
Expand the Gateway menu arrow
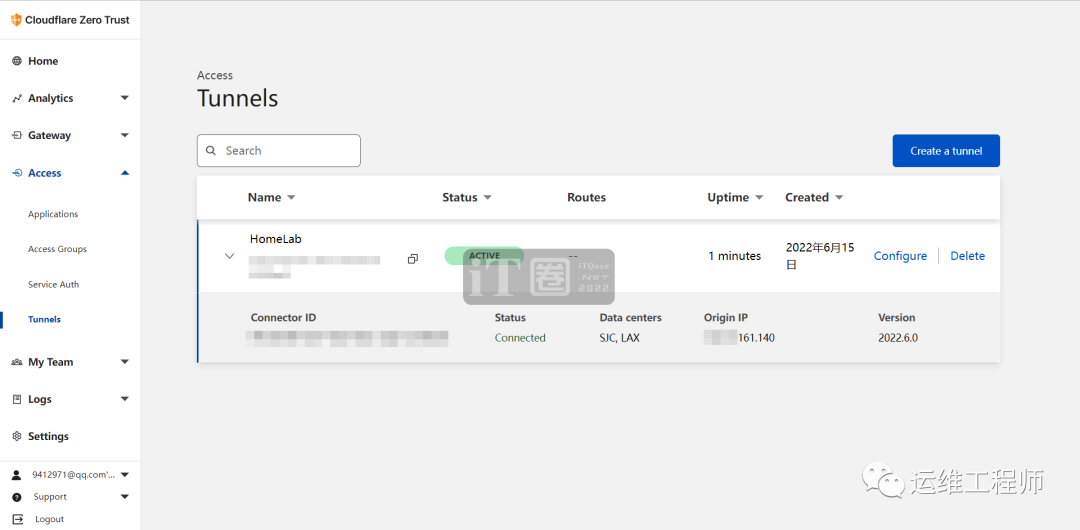point(125,136)
